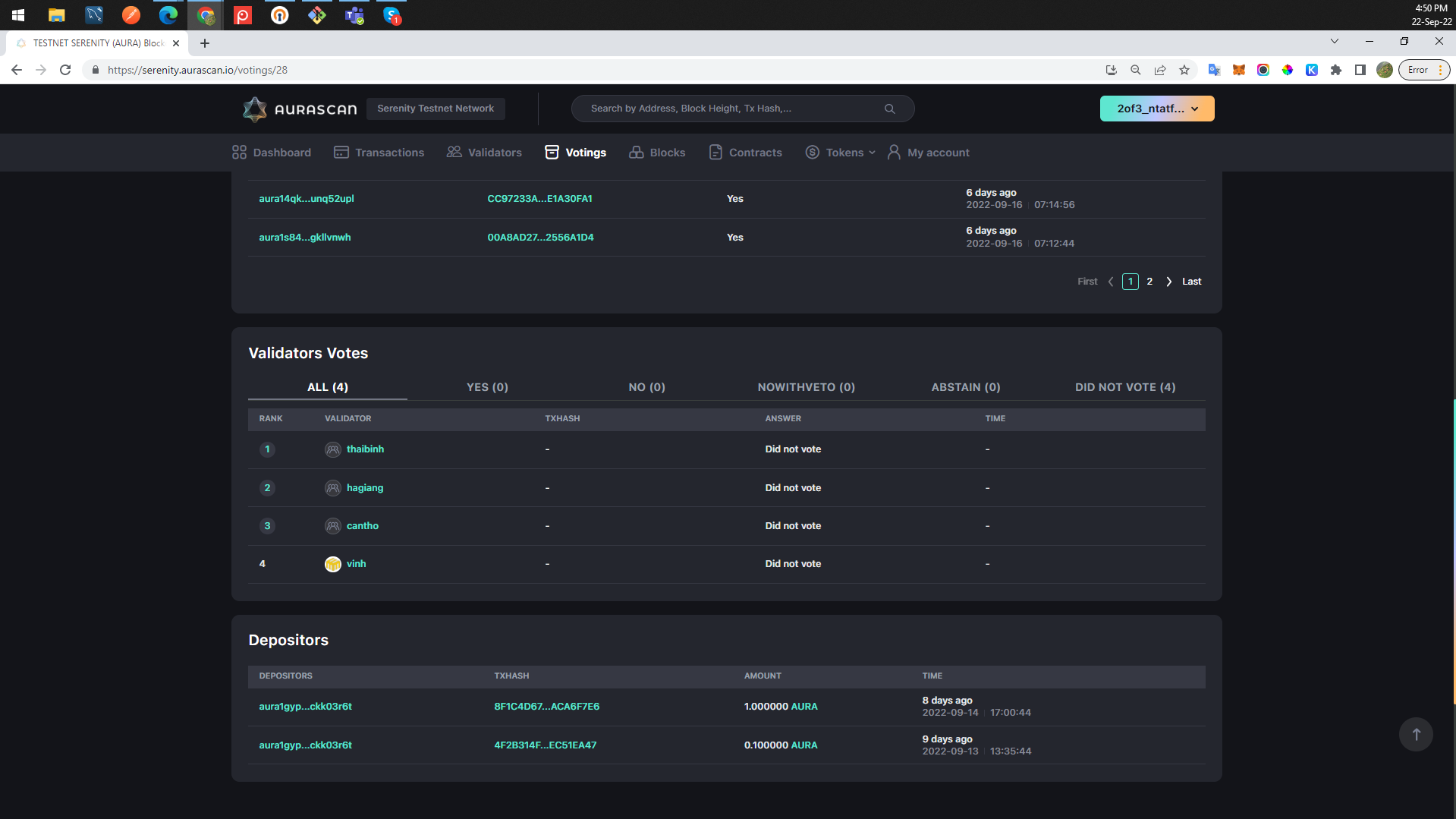Select the Transactions menu icon
The image size is (1456, 819).
(x=341, y=152)
